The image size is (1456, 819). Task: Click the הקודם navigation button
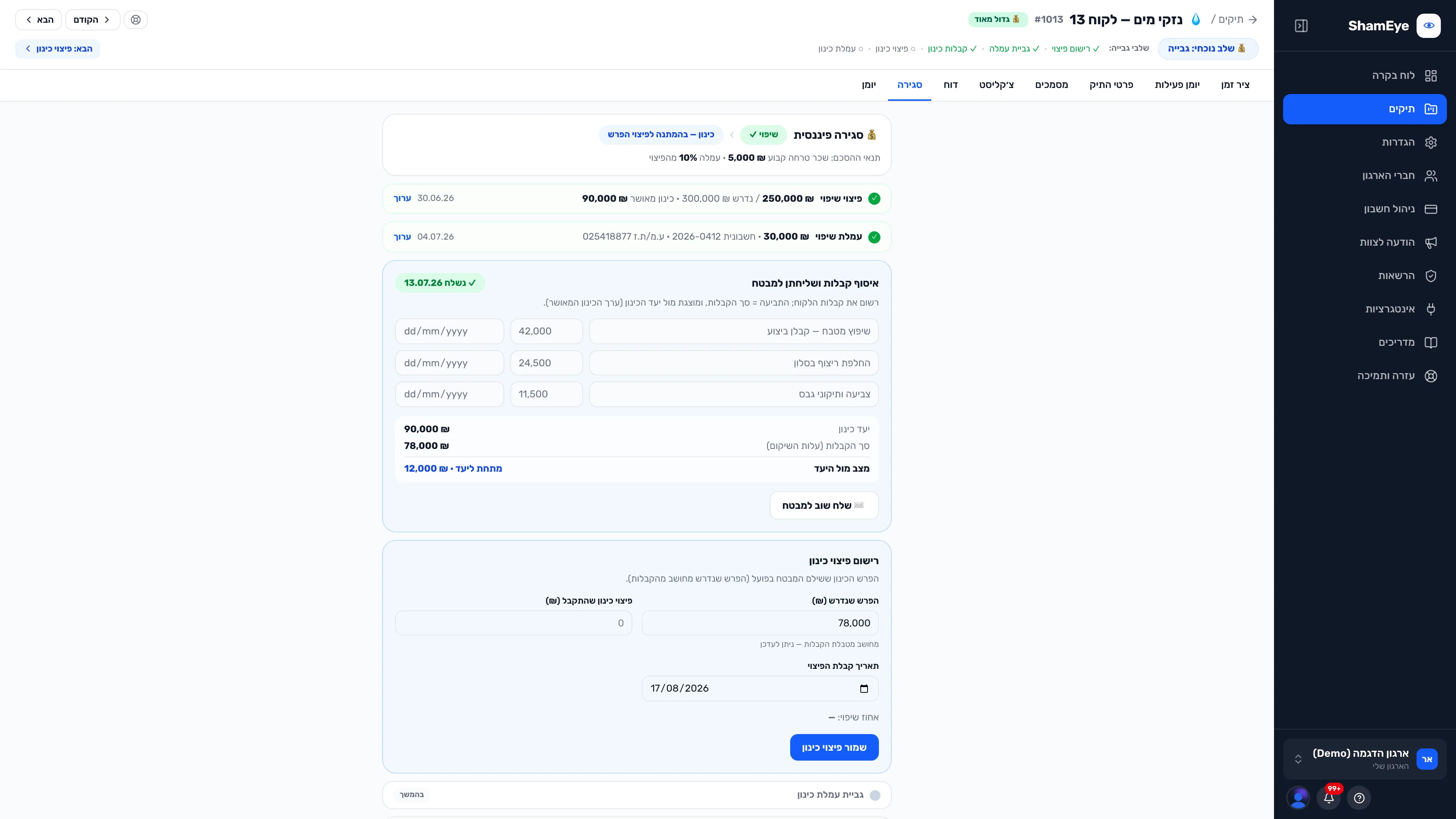pyautogui.click(x=93, y=20)
